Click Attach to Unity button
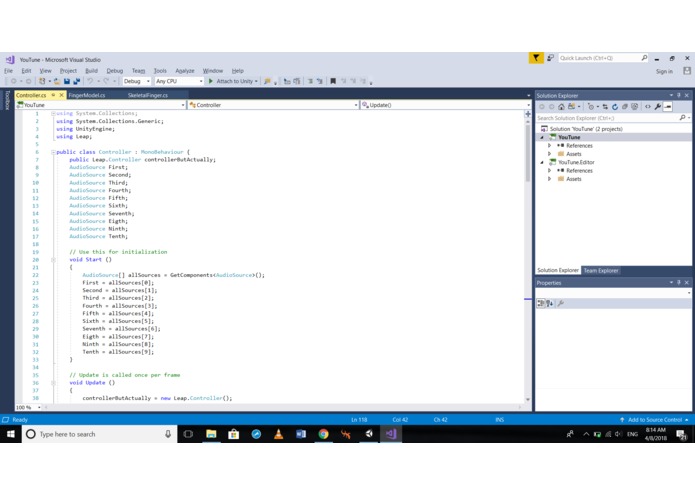 point(234,82)
